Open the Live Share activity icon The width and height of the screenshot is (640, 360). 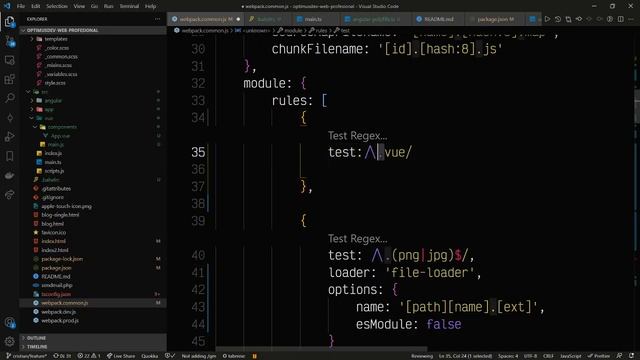9,195
